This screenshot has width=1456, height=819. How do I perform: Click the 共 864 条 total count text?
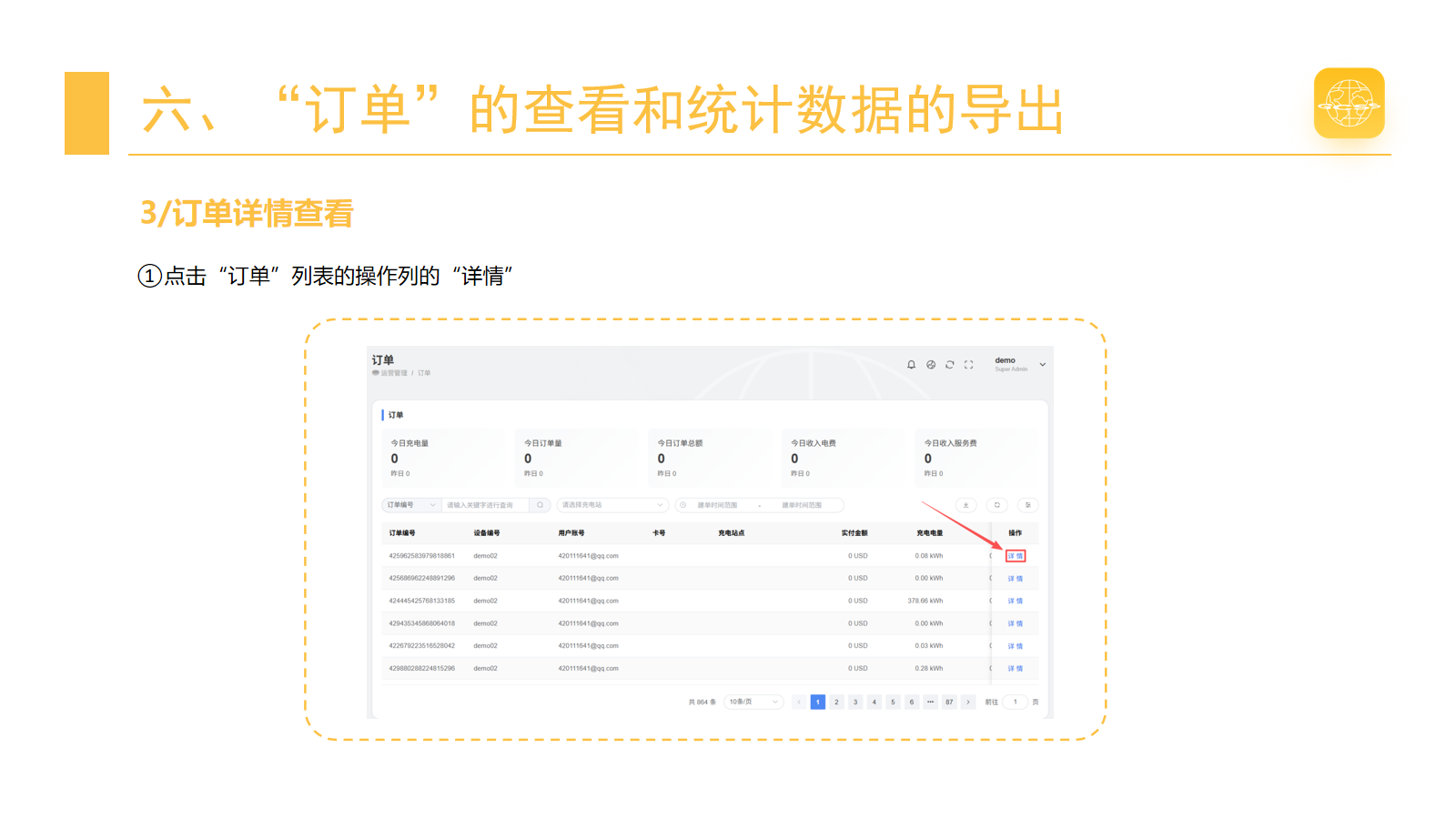pyautogui.click(x=703, y=702)
